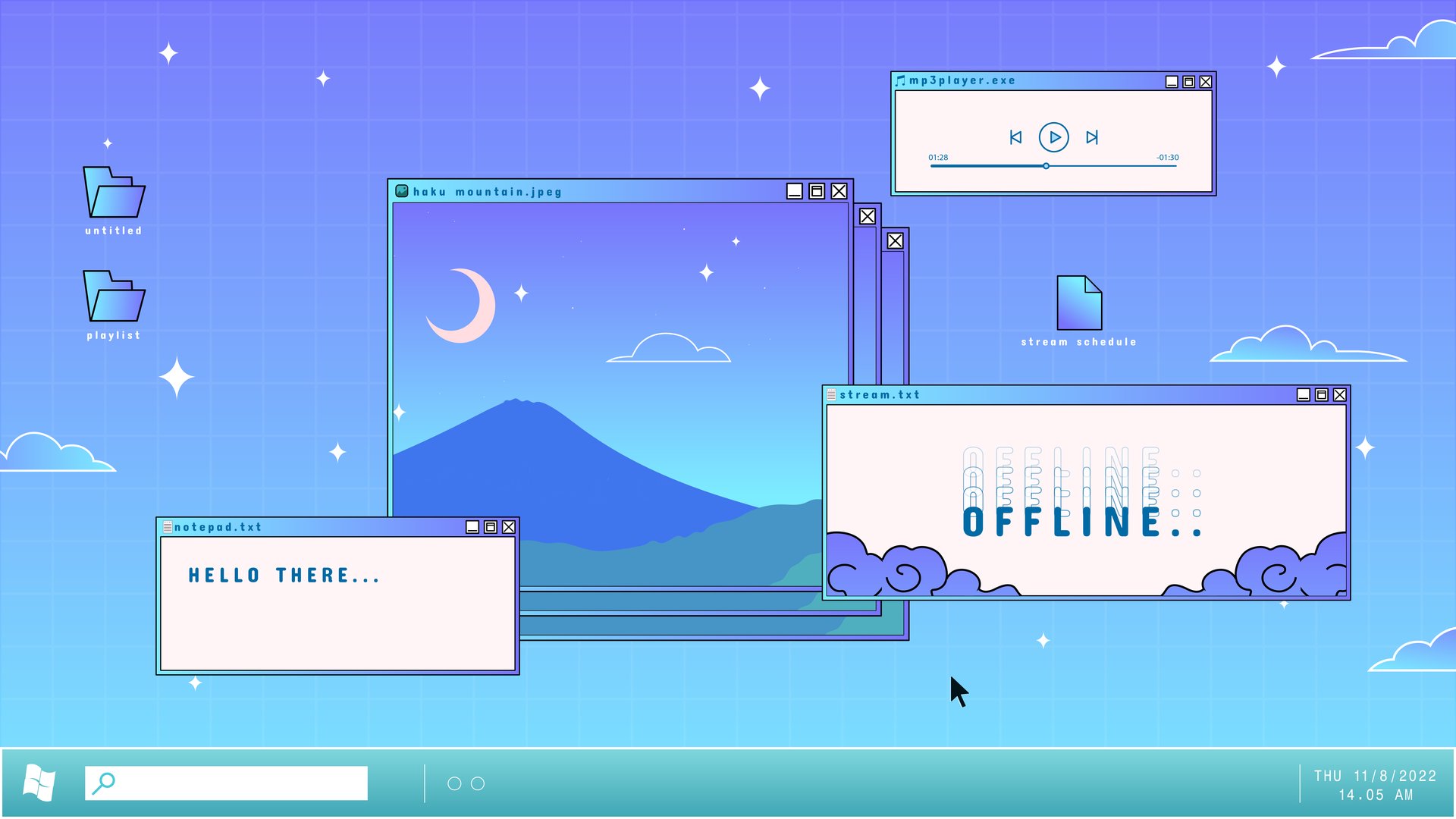
Task: Click the document icon of stream.txt
Action: coord(831,394)
